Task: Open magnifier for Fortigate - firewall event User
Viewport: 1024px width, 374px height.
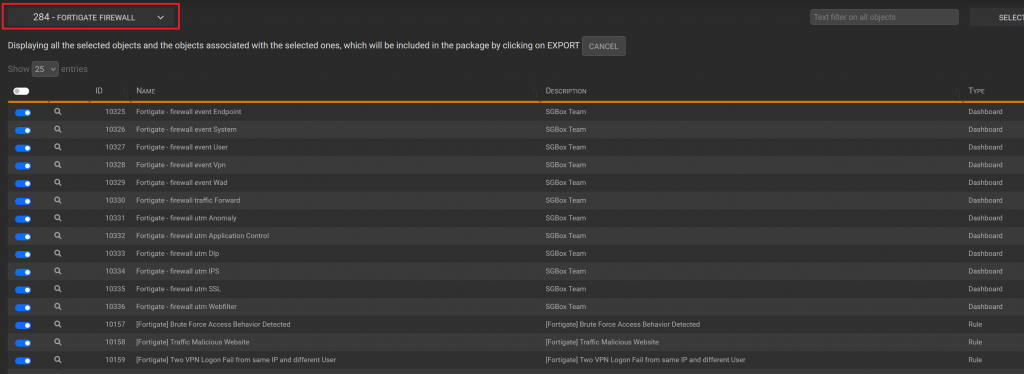Action: [x=57, y=147]
